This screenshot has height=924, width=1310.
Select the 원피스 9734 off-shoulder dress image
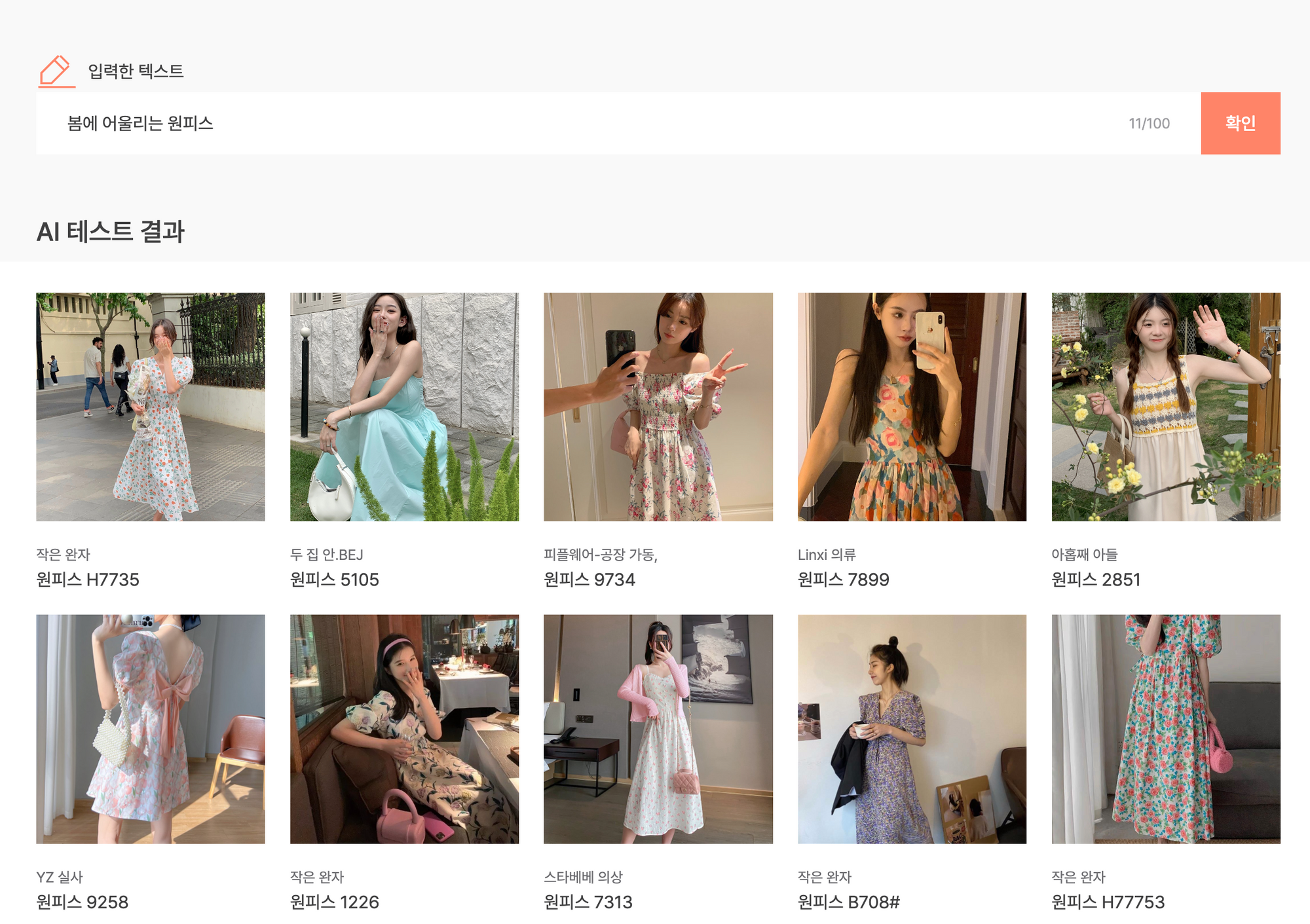click(658, 407)
